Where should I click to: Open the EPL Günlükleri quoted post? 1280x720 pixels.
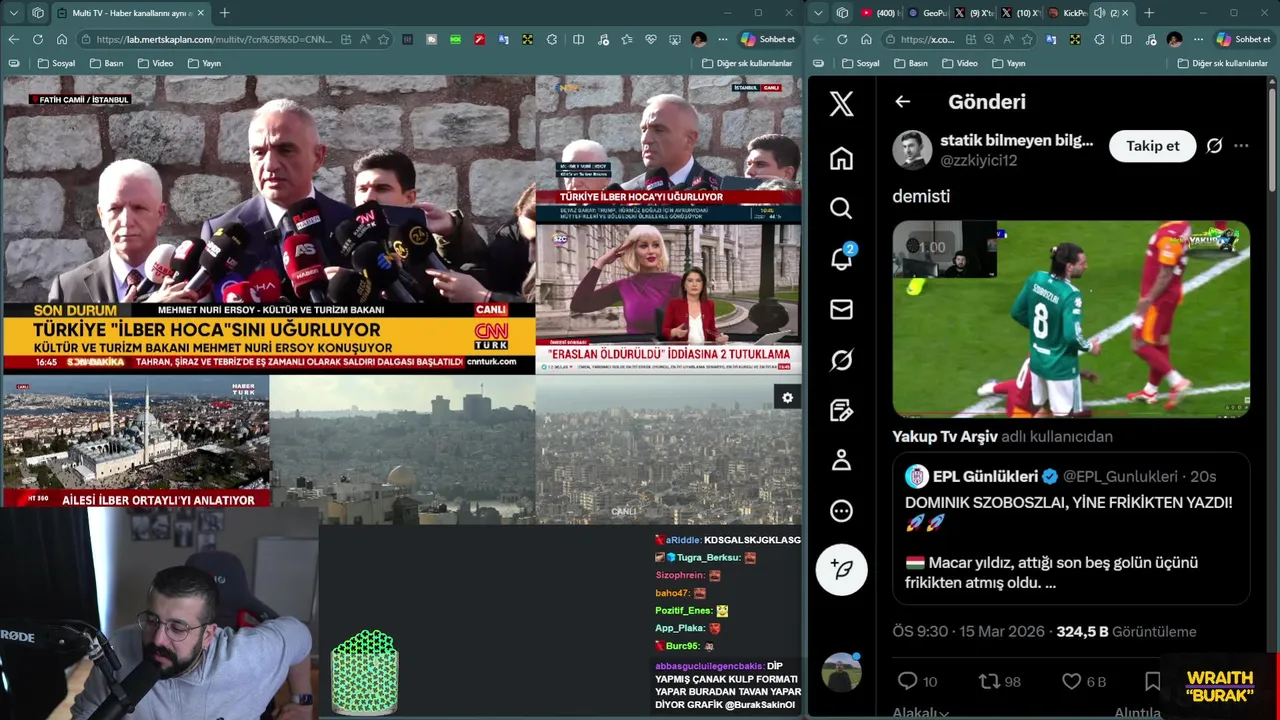[1071, 528]
